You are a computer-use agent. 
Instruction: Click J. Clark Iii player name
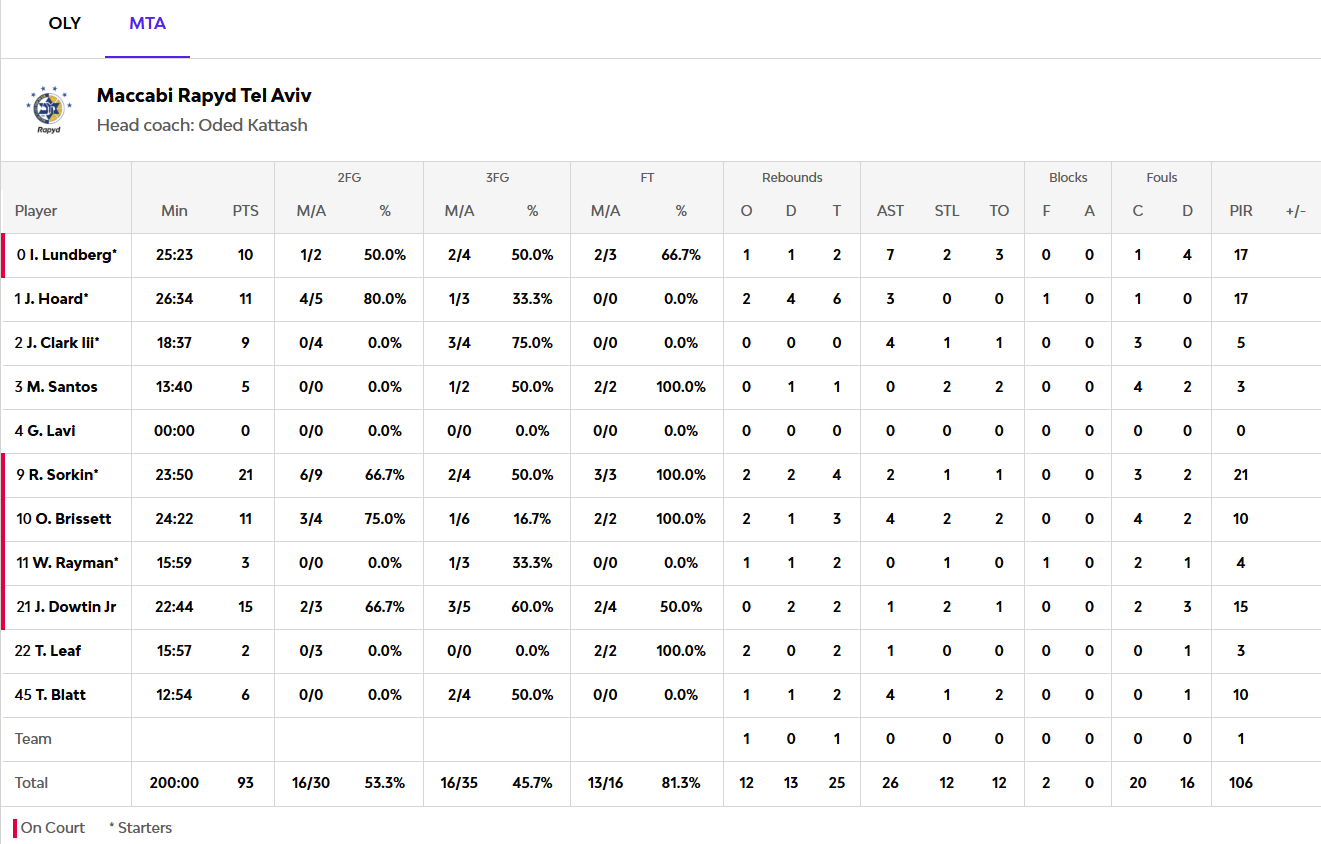pos(62,343)
